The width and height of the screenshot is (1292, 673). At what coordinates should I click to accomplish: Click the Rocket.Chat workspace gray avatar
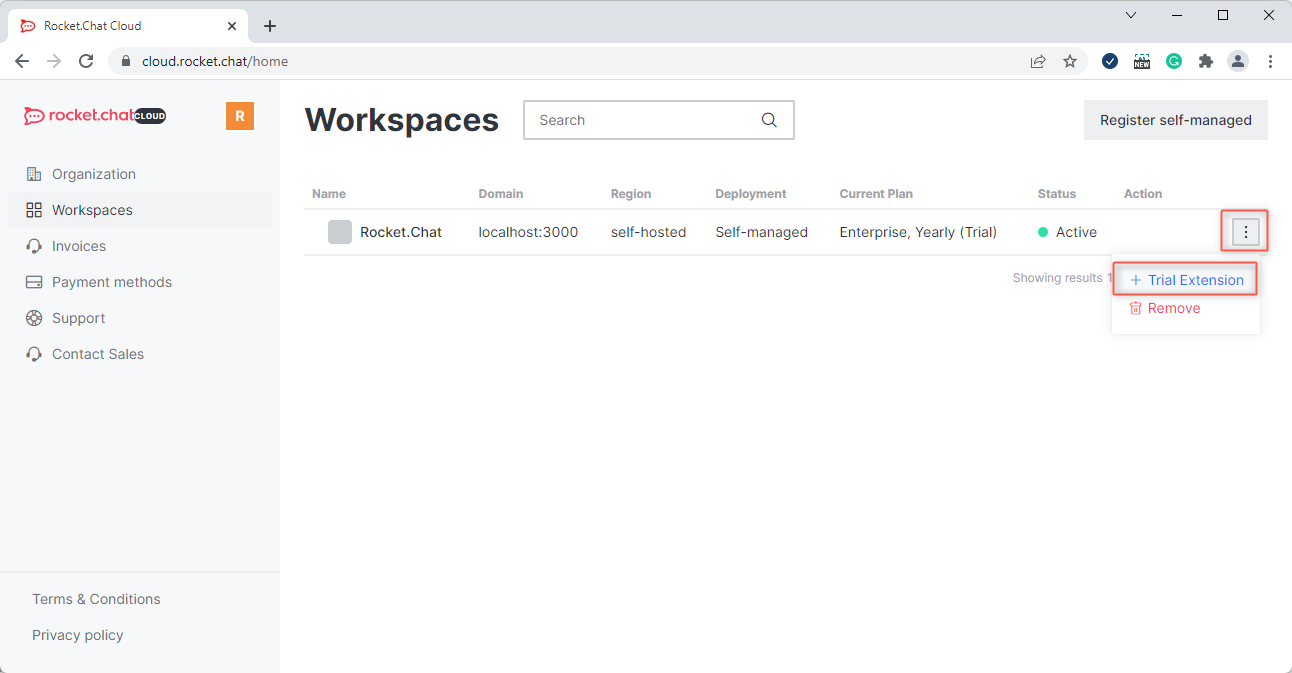coord(340,232)
